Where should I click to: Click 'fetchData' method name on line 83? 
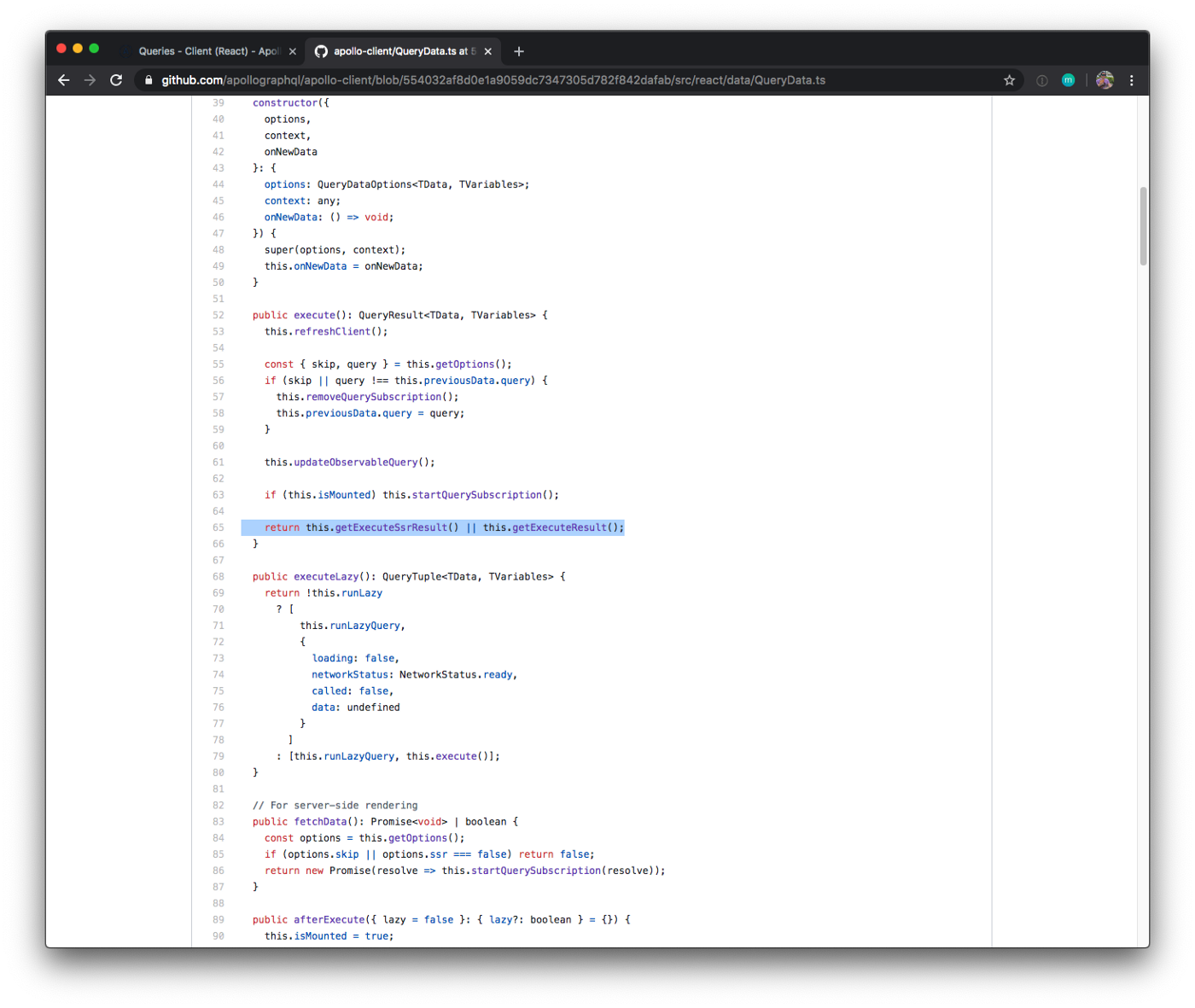click(x=320, y=821)
